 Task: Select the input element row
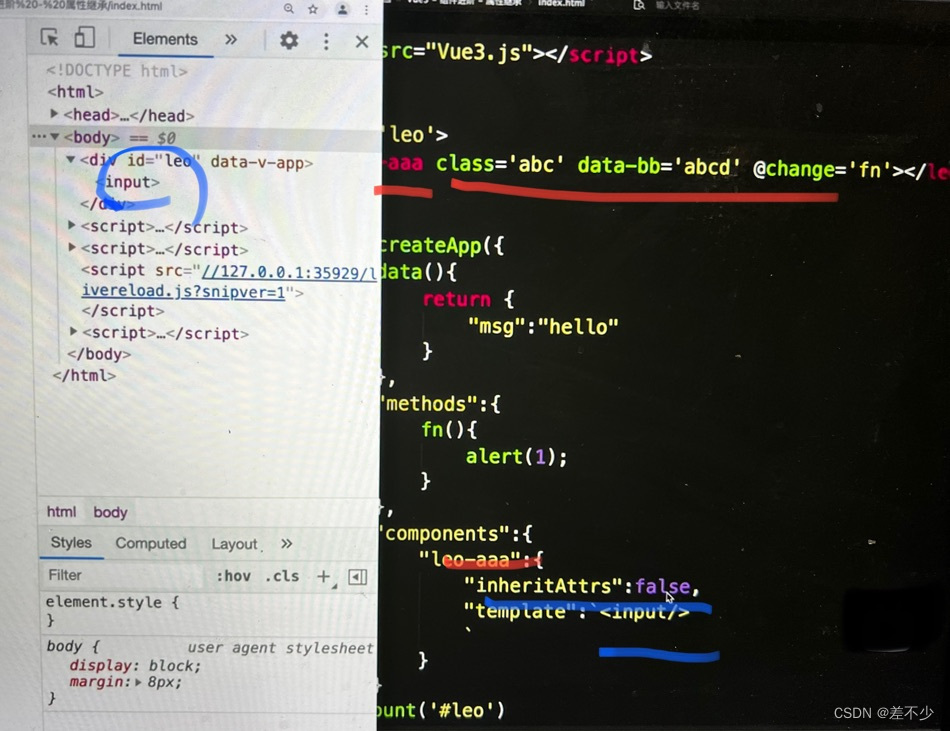(128, 182)
